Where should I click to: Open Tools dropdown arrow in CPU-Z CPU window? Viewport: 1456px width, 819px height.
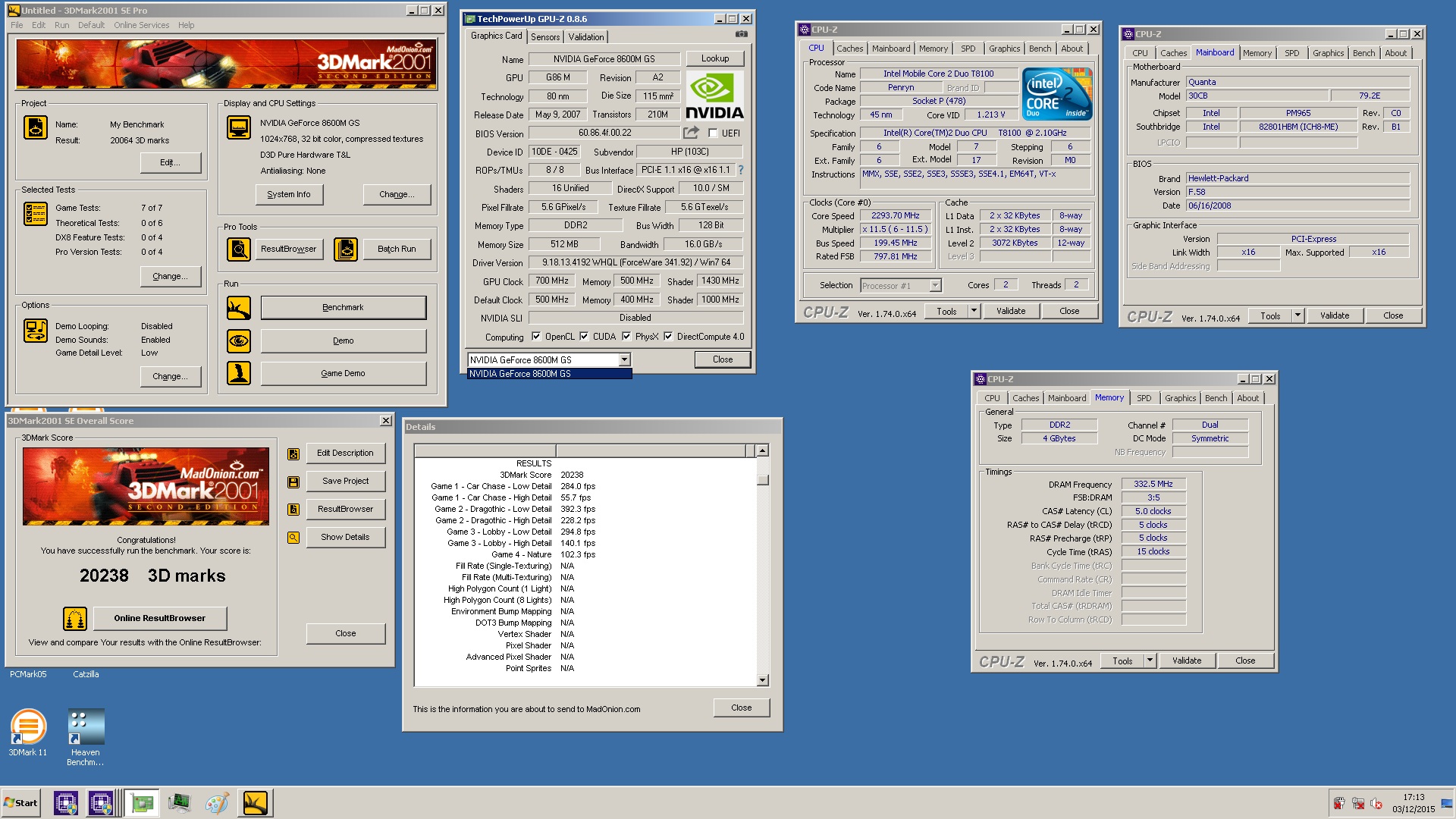tap(974, 311)
